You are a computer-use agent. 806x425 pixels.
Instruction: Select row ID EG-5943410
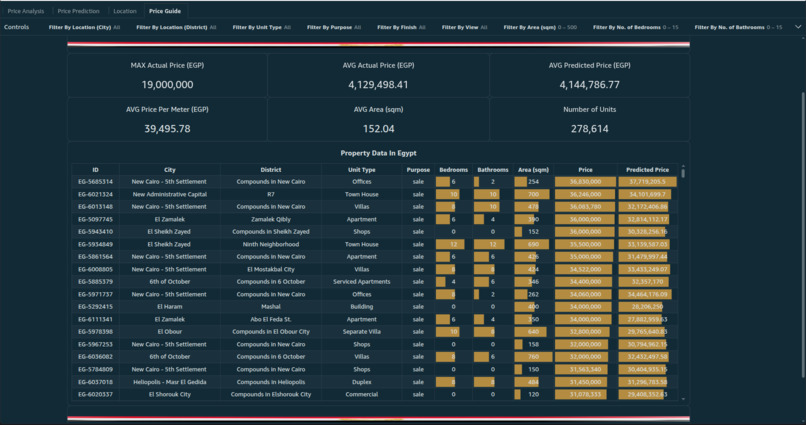pos(96,232)
